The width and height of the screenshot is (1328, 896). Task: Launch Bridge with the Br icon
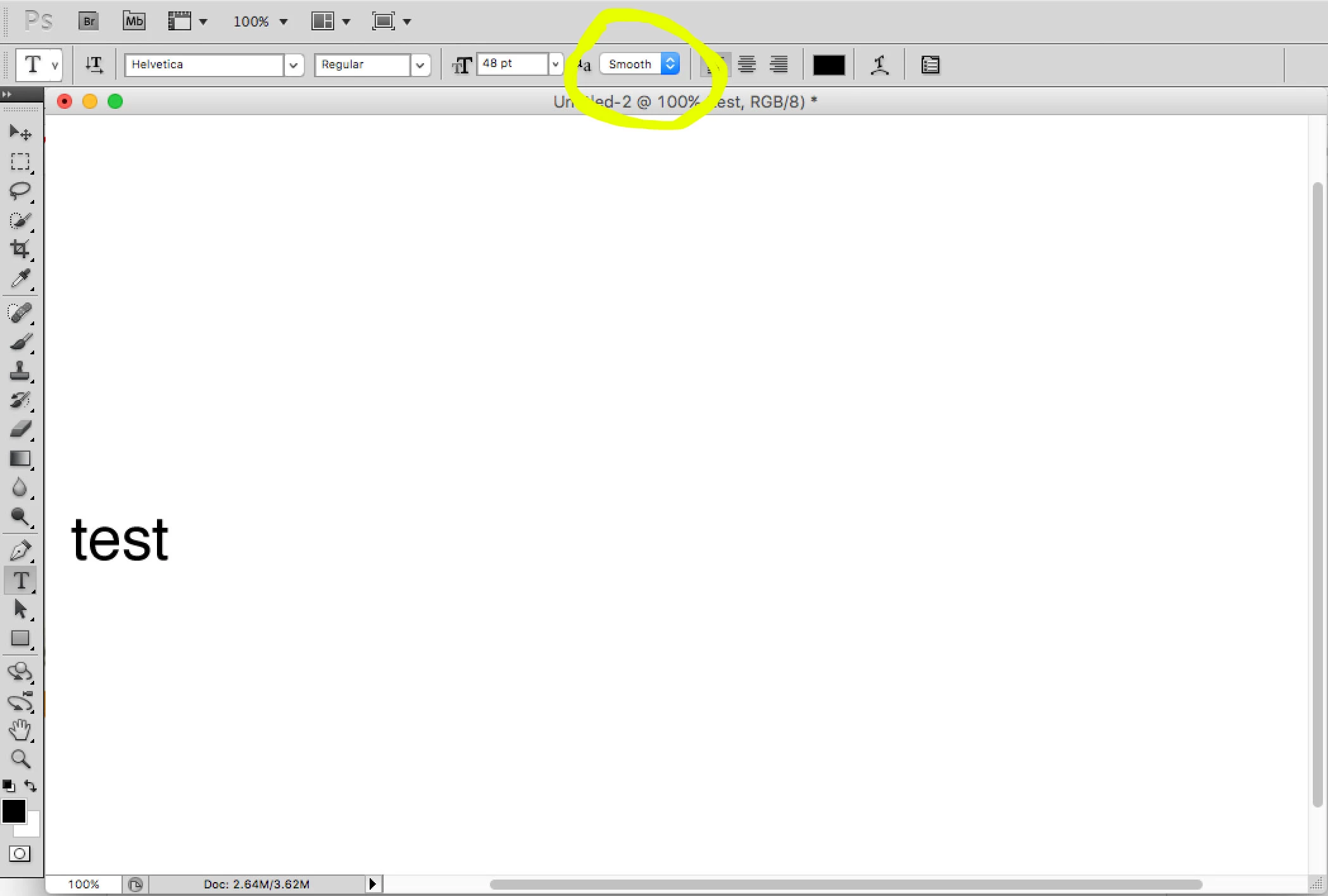[89, 22]
